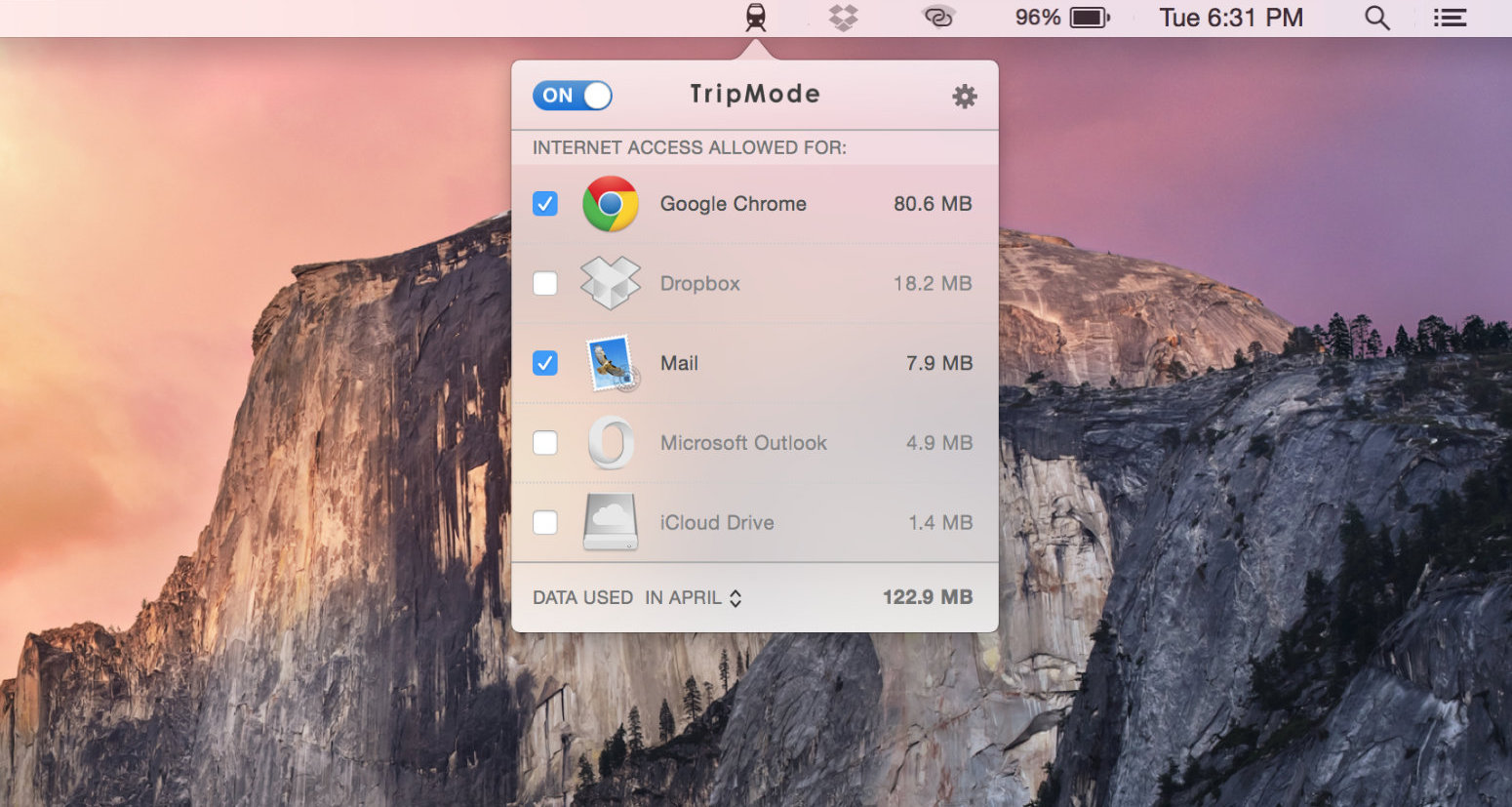
Task: Click the 18.2 MB usage value
Action: [933, 283]
